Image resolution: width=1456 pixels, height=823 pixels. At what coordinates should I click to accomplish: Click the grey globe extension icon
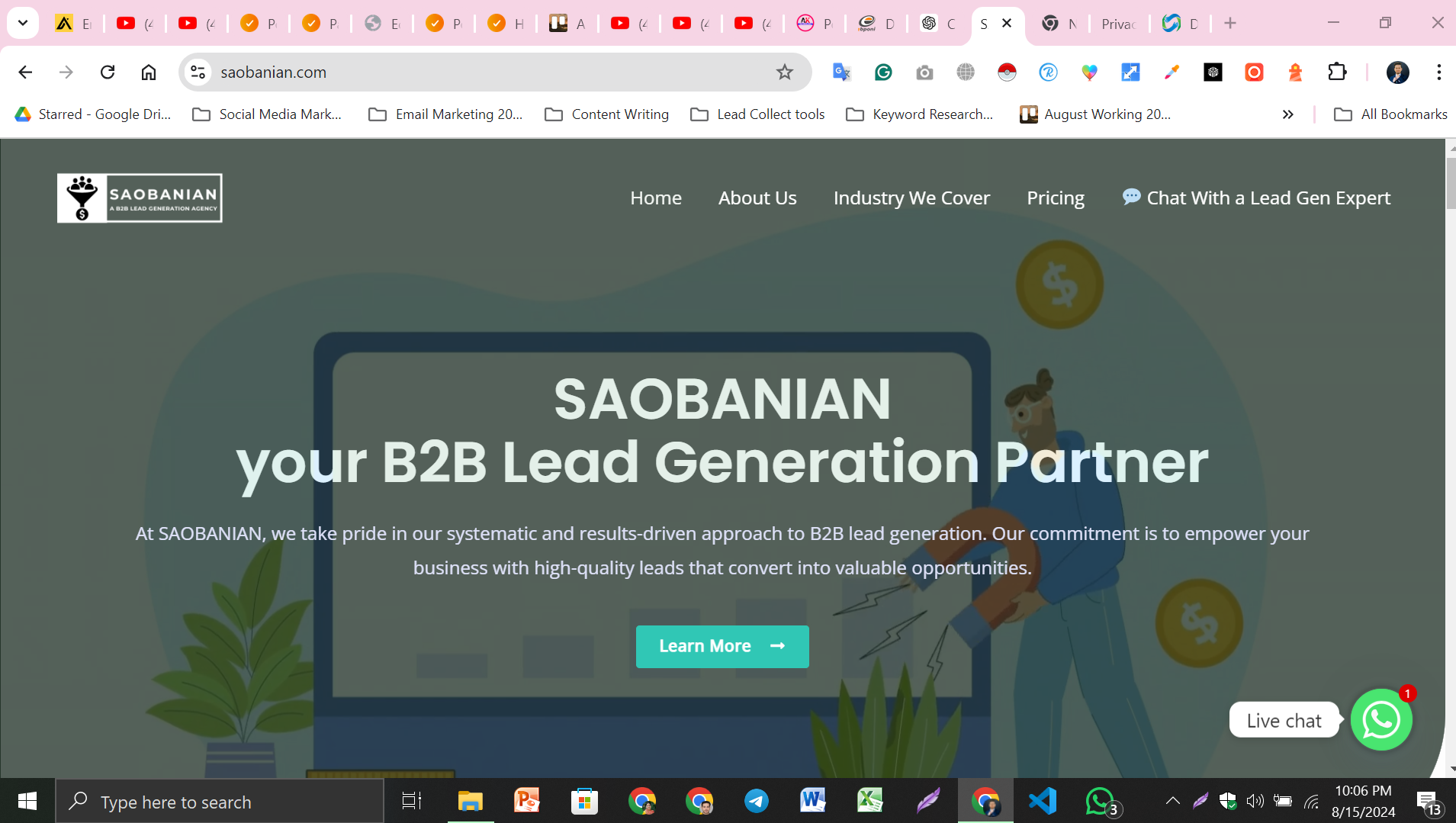click(x=966, y=72)
